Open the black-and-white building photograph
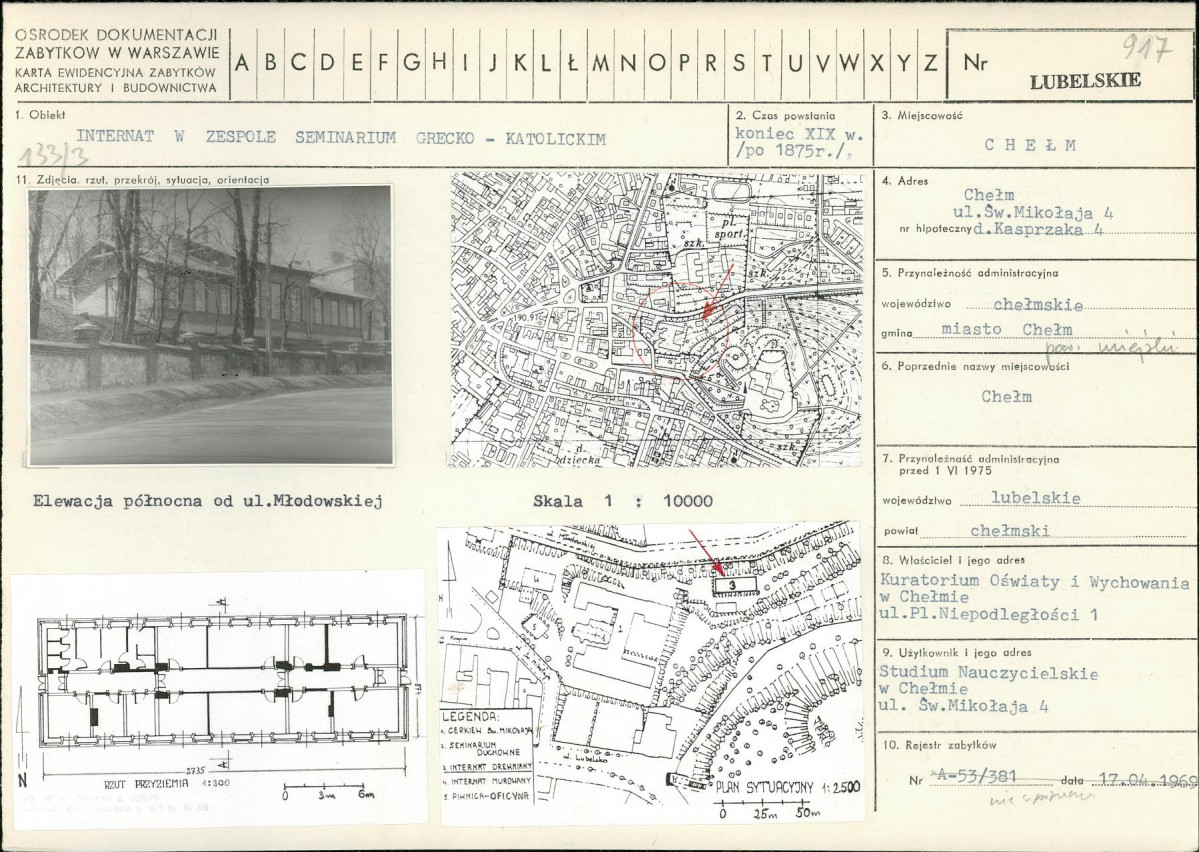The height and width of the screenshot is (852, 1199). (x=210, y=325)
